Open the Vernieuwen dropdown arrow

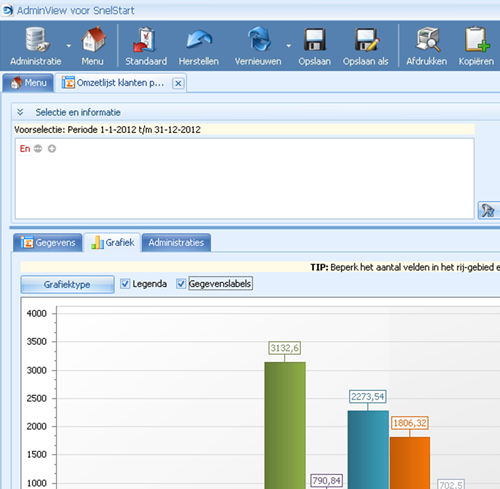[x=288, y=46]
